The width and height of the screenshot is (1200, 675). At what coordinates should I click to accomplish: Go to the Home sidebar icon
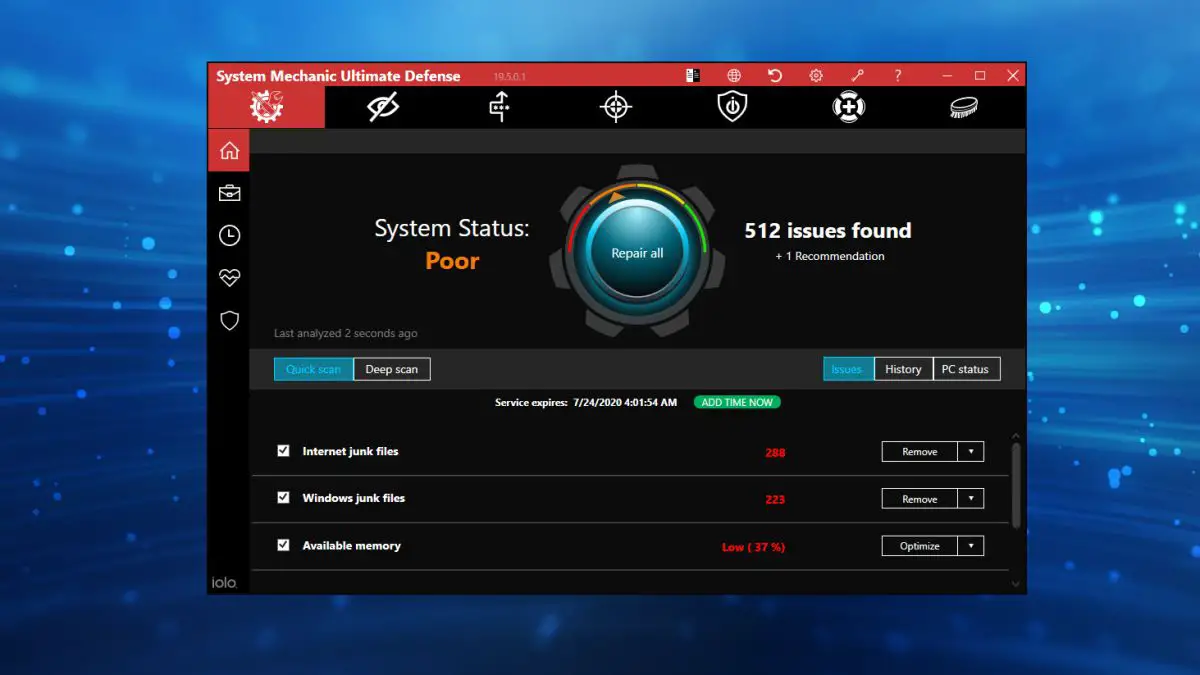coord(229,151)
